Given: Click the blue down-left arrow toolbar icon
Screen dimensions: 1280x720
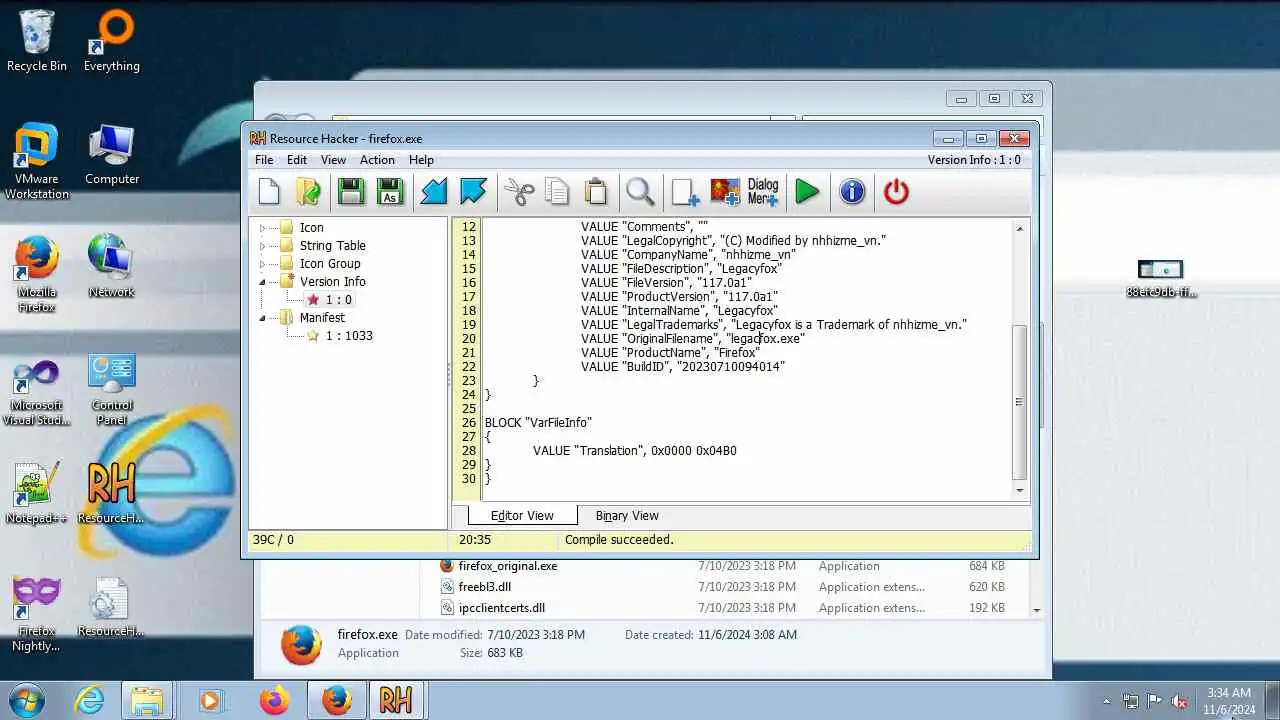Looking at the screenshot, I should (x=434, y=191).
